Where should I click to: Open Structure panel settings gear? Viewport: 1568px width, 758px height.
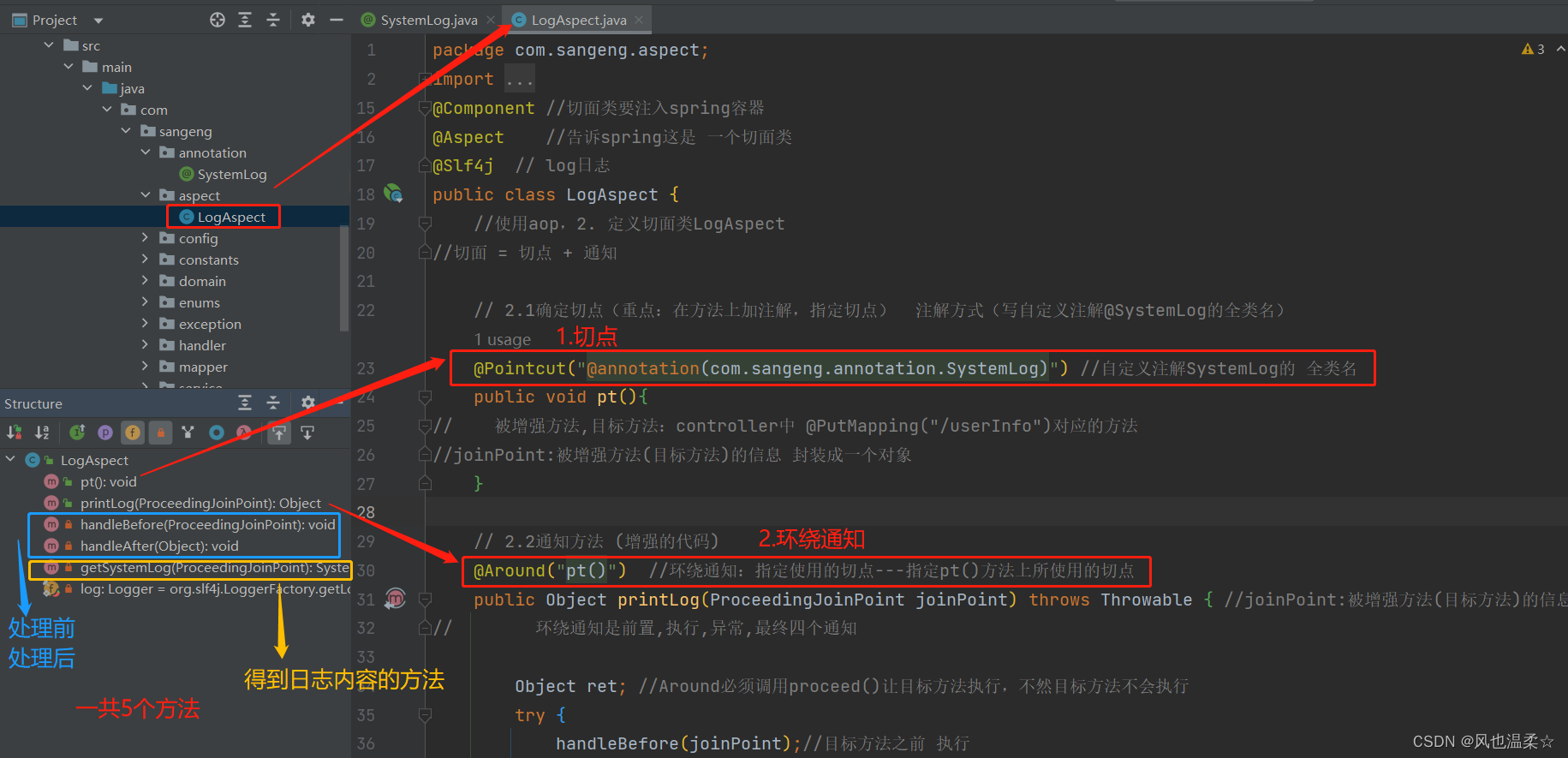(308, 403)
